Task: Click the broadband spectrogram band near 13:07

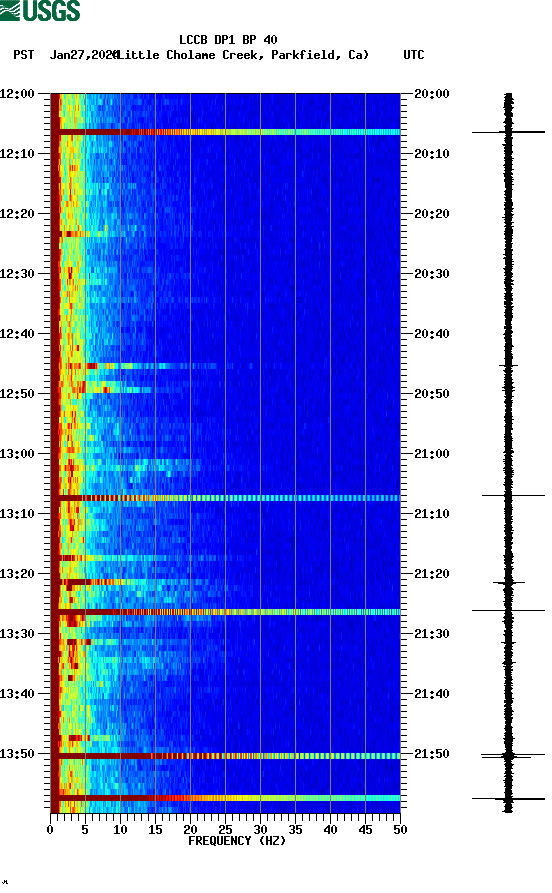Action: (226, 498)
